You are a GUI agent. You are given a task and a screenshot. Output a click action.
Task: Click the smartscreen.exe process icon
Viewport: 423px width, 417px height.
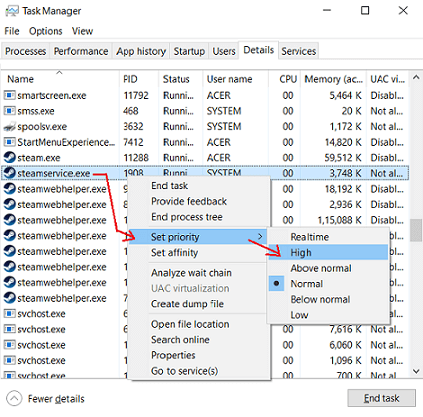coord(9,95)
